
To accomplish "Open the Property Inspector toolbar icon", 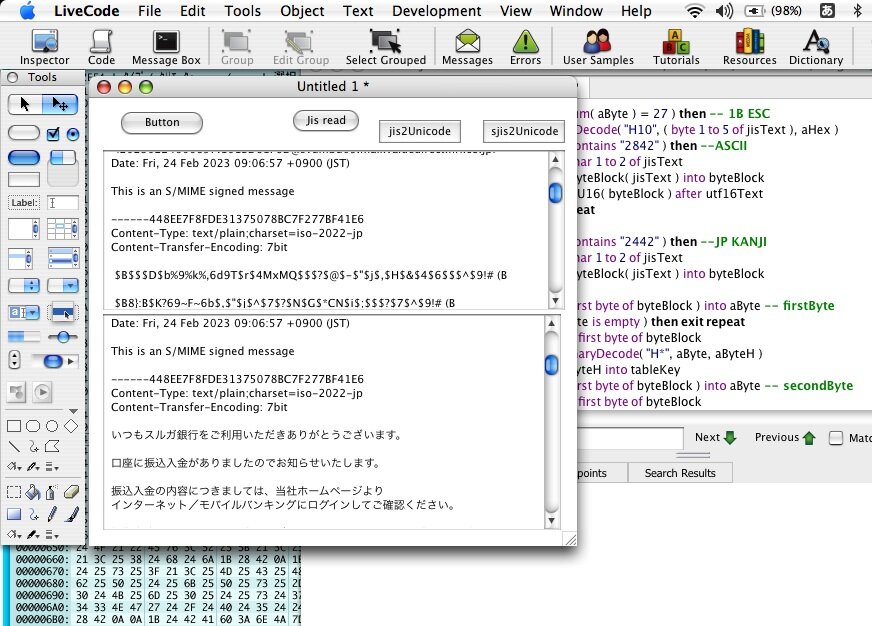I will [44, 45].
